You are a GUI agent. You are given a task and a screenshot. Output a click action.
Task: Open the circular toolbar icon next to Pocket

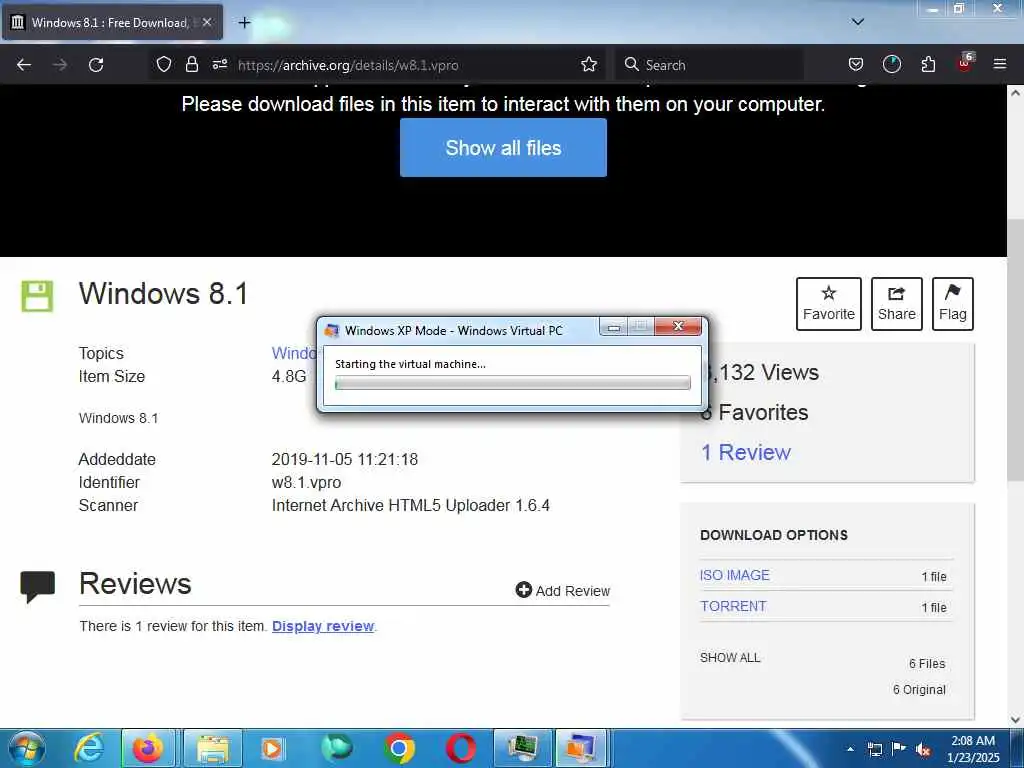(x=891, y=64)
